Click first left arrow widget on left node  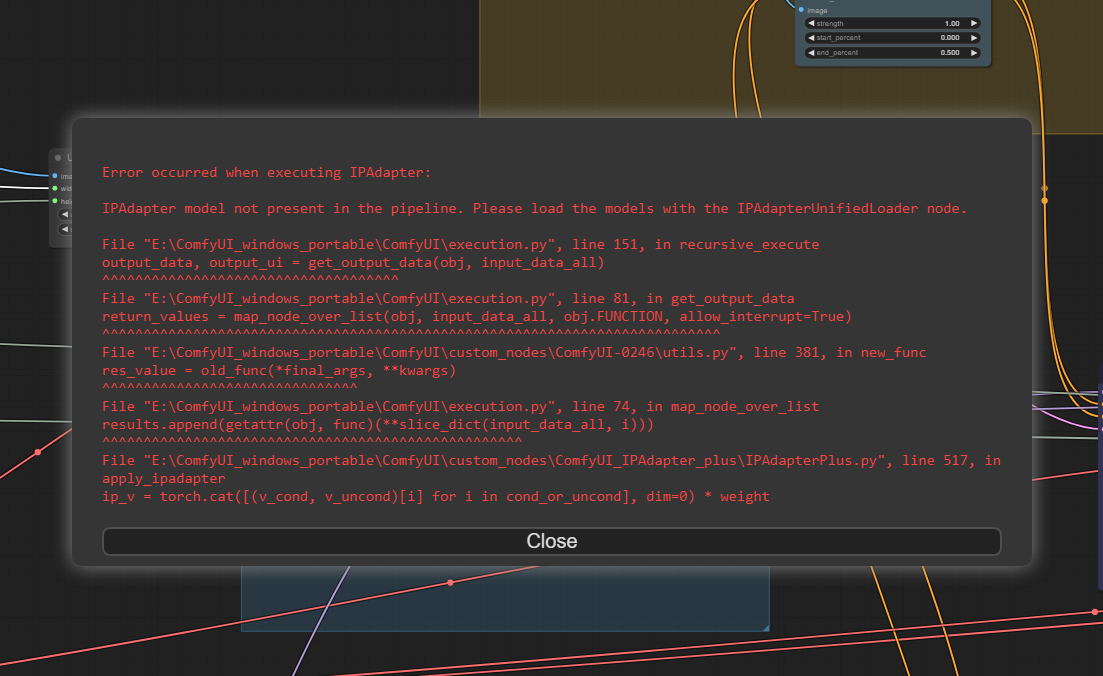[x=65, y=215]
